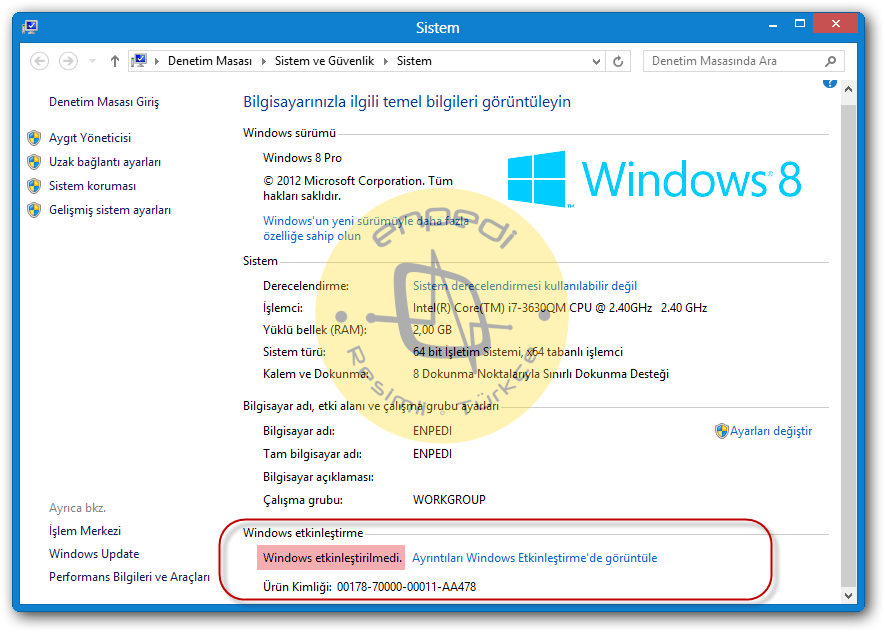Open the recent locations dropdown arrow
The image size is (885, 632).
click(93, 61)
